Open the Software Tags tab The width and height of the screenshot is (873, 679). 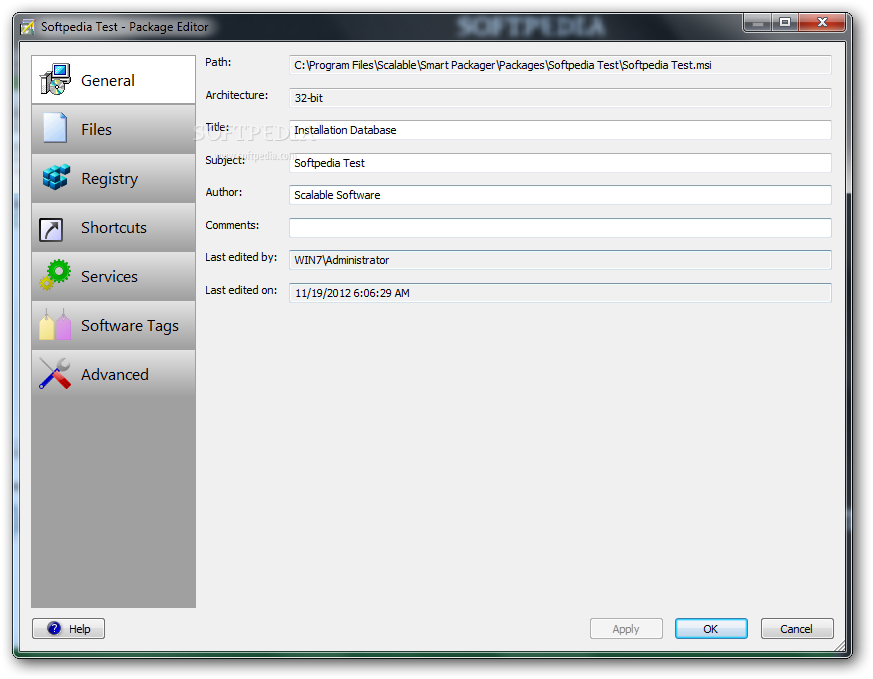114,325
